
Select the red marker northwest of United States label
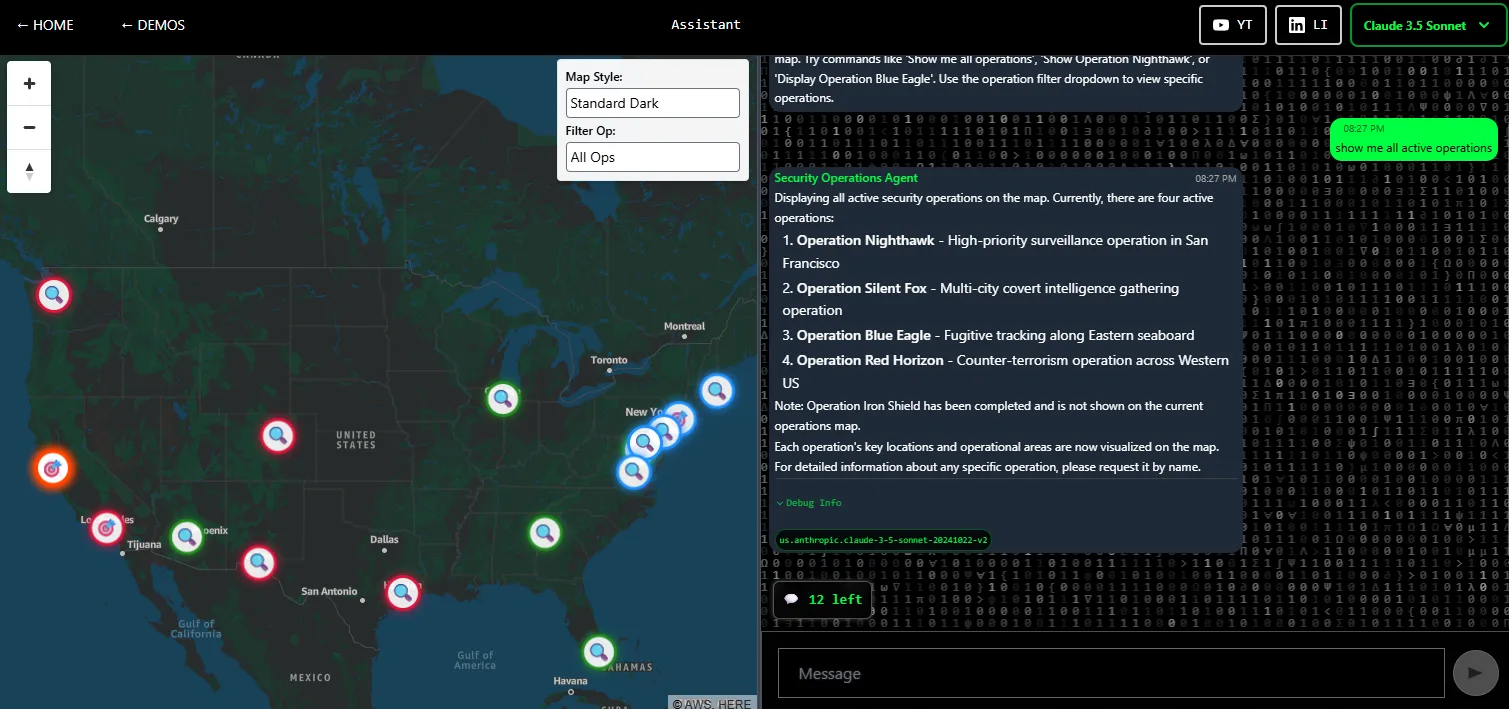point(277,435)
